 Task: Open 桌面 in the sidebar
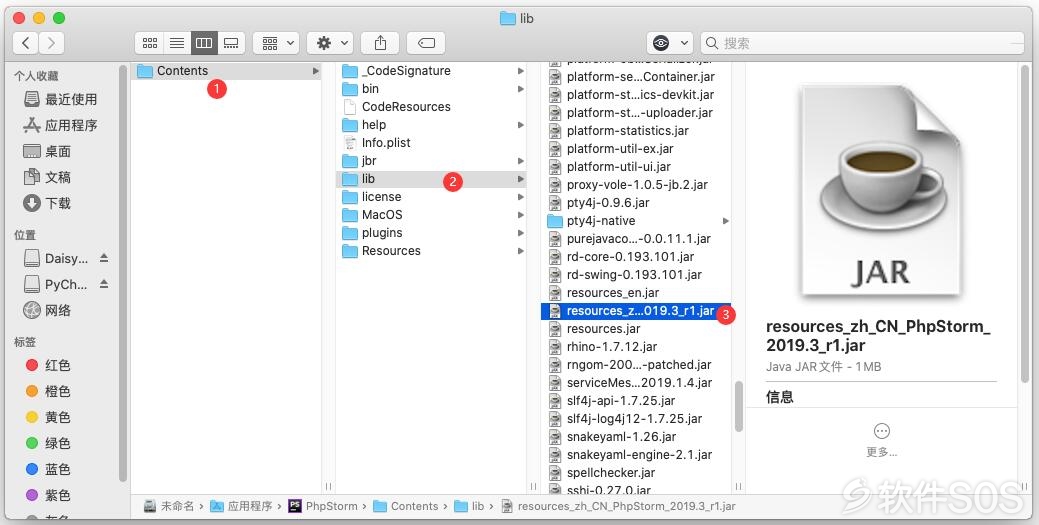click(x=48, y=151)
